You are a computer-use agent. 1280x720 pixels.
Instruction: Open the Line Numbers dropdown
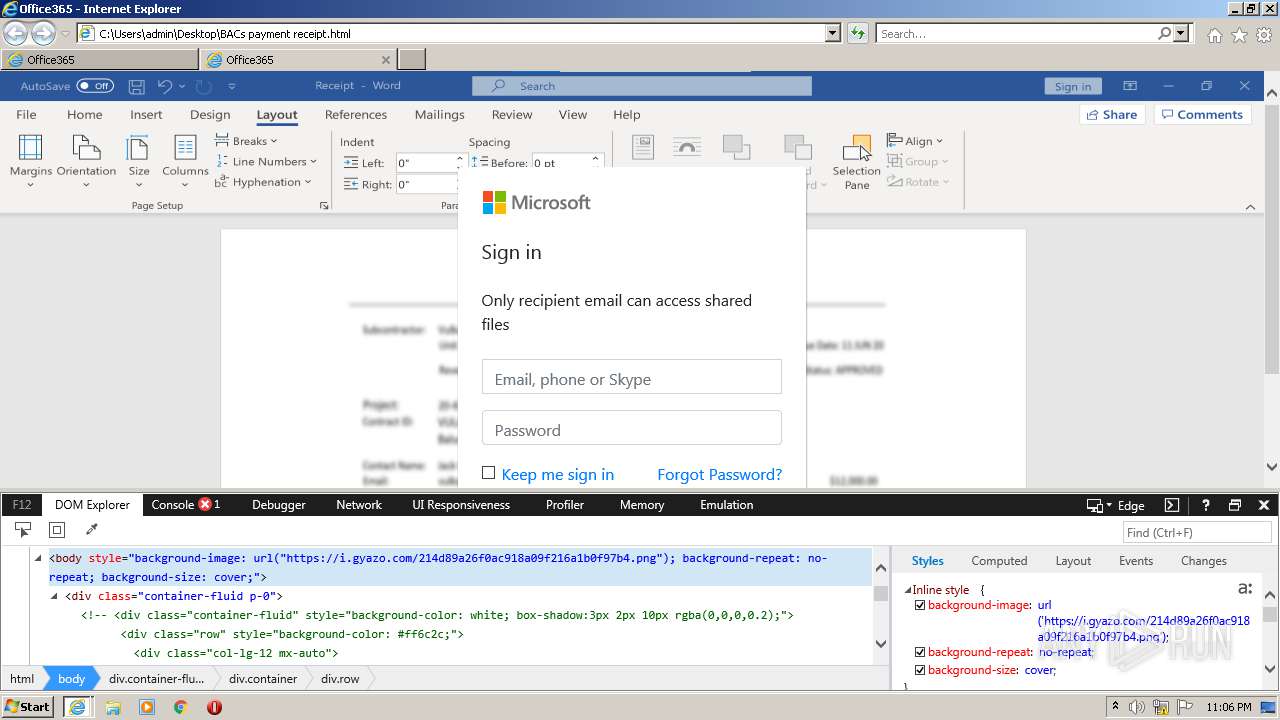click(x=266, y=161)
